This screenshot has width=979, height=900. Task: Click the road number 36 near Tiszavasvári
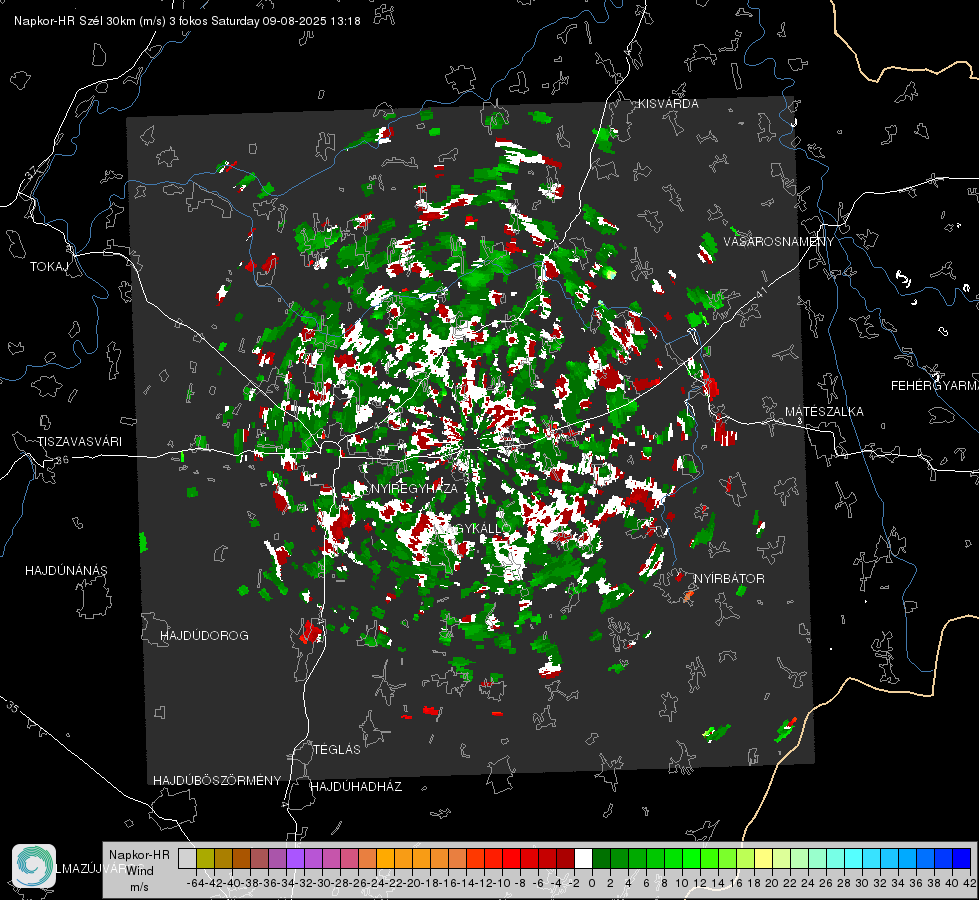tap(62, 460)
